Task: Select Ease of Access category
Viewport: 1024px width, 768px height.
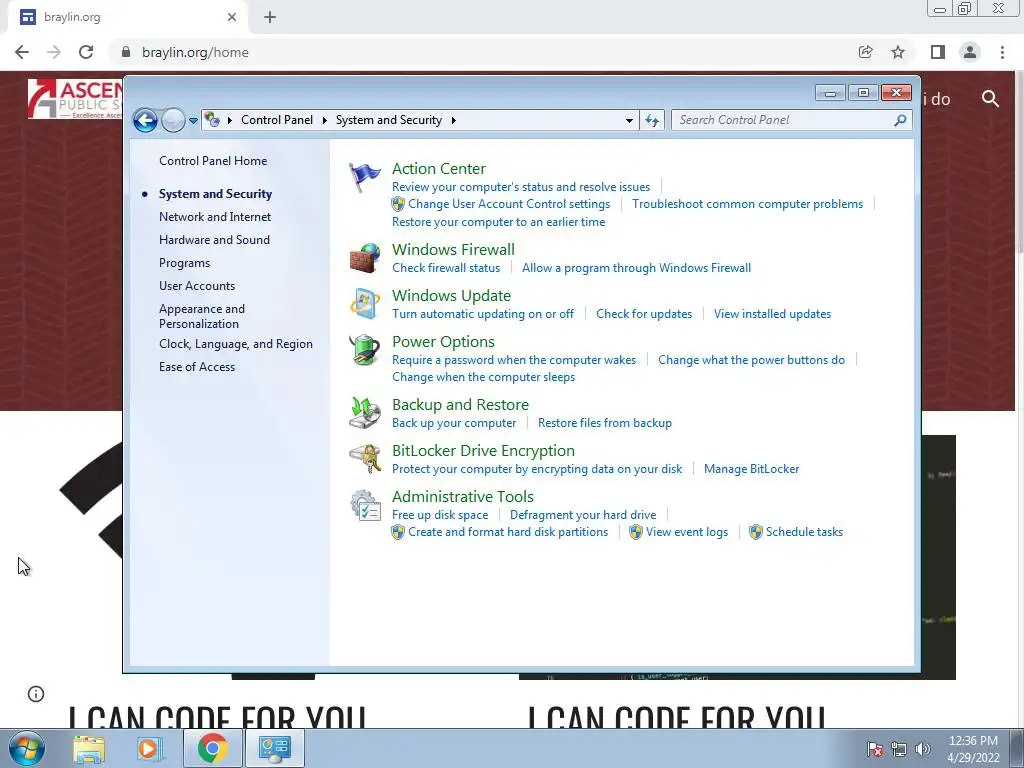Action: tap(197, 367)
